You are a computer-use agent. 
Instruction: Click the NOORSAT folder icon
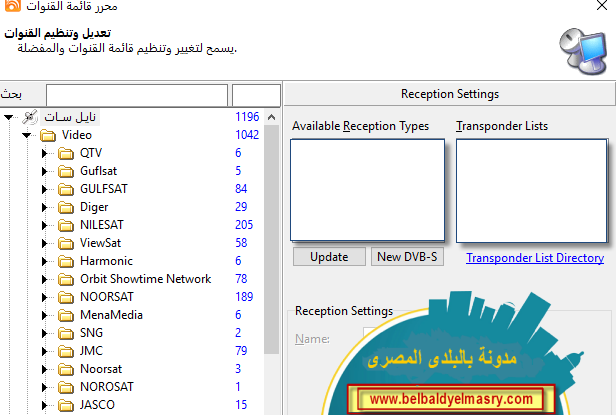tap(66, 297)
